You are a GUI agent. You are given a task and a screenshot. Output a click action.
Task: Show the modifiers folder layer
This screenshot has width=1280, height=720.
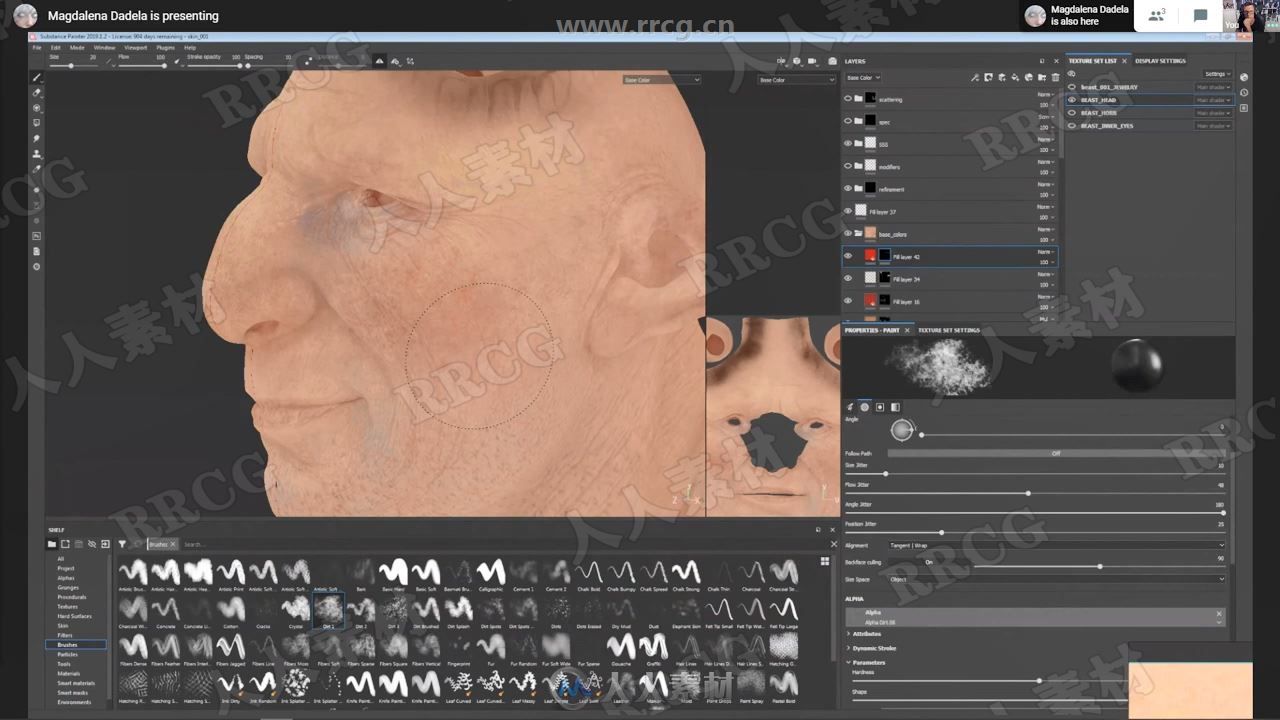click(847, 166)
